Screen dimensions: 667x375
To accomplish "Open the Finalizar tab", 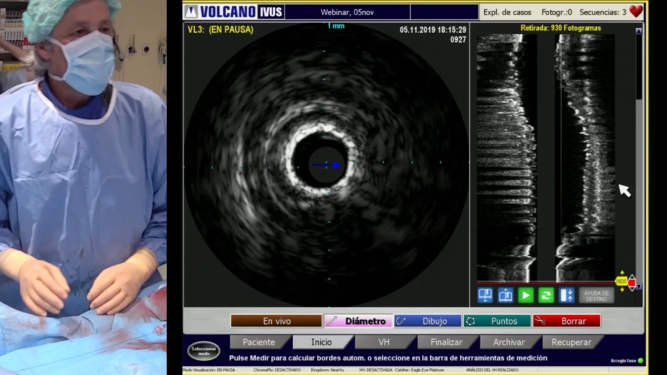I will tap(446, 342).
